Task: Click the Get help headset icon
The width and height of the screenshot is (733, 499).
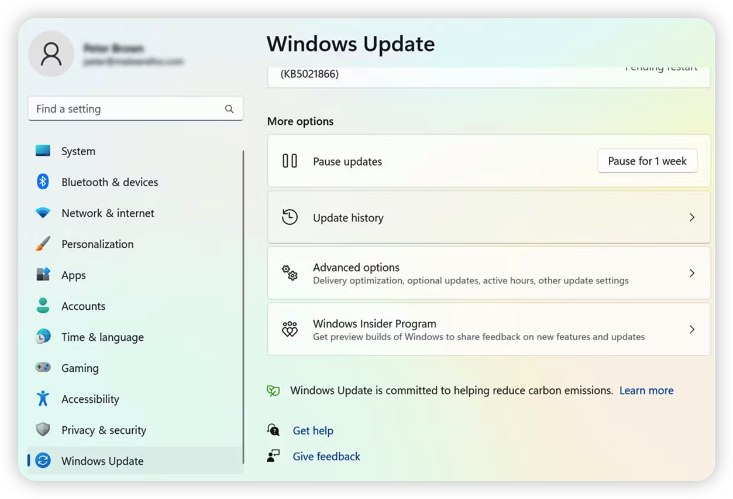Action: point(273,430)
